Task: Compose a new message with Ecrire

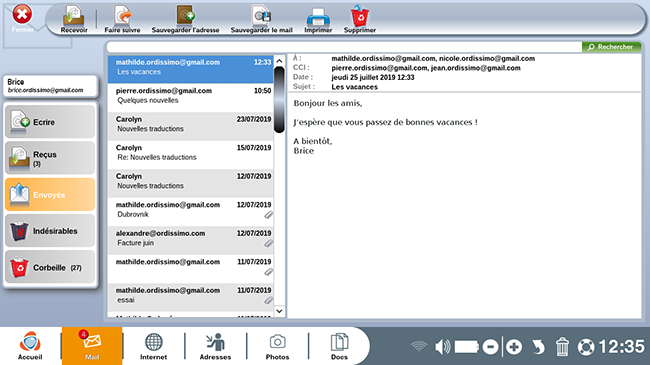Action: click(x=50, y=122)
